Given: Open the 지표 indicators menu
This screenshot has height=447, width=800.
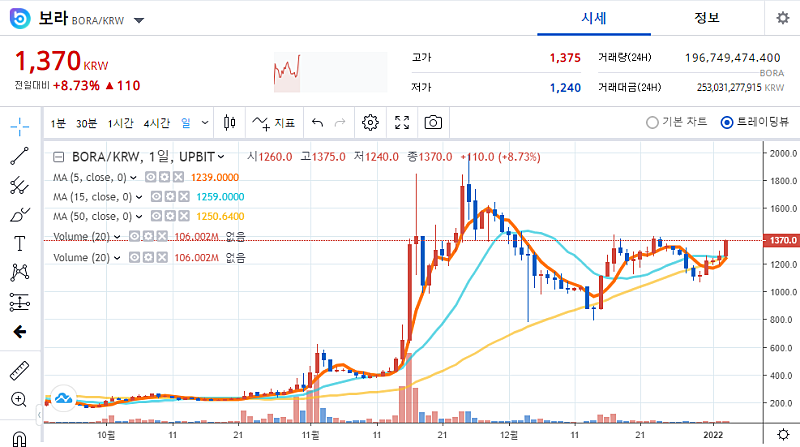Looking at the screenshot, I should pyautogui.click(x=274, y=123).
